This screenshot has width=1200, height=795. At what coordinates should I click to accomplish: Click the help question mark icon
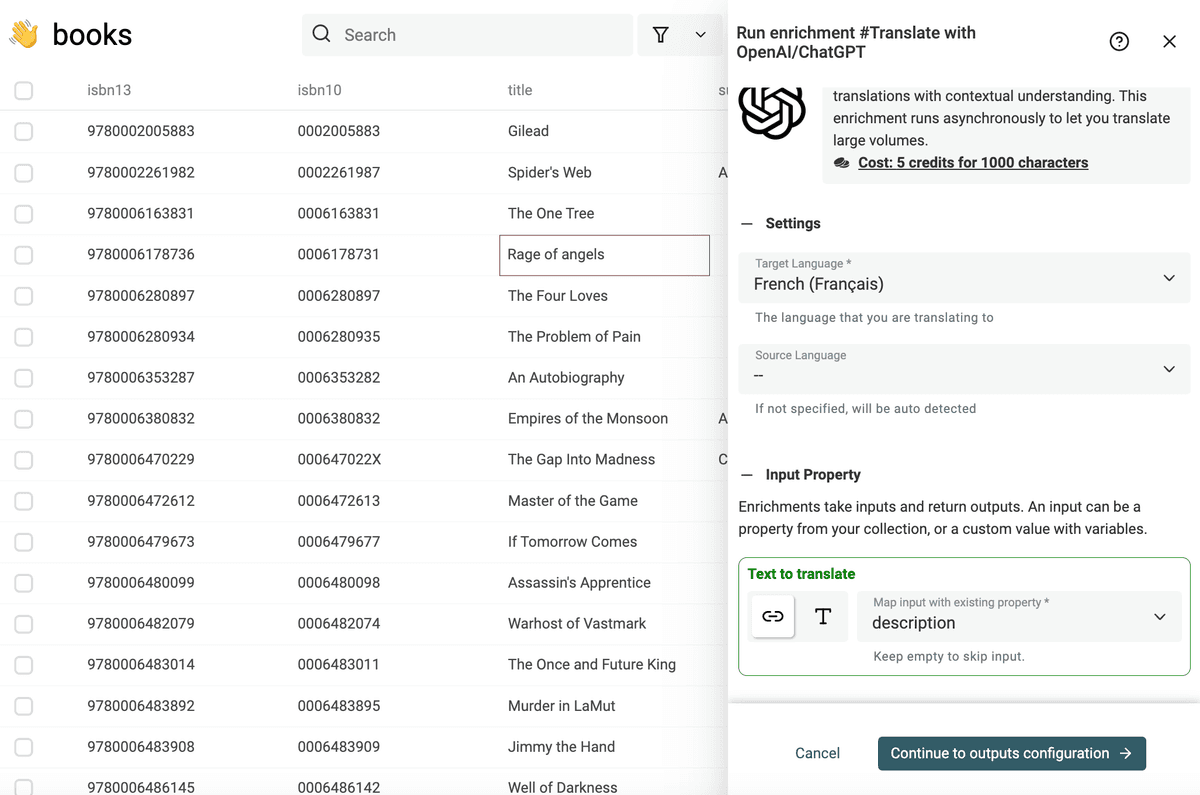pos(1119,41)
